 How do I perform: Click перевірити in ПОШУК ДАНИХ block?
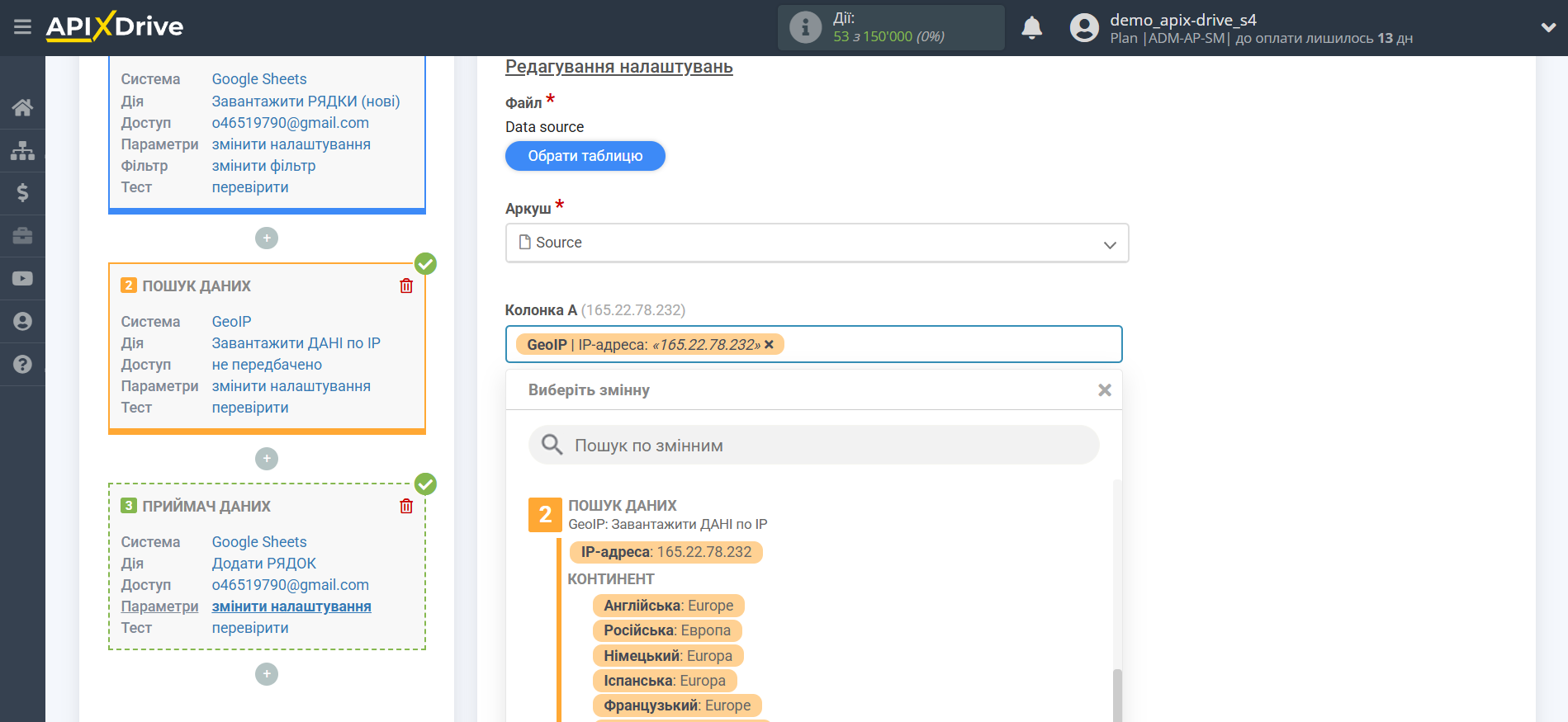click(250, 407)
